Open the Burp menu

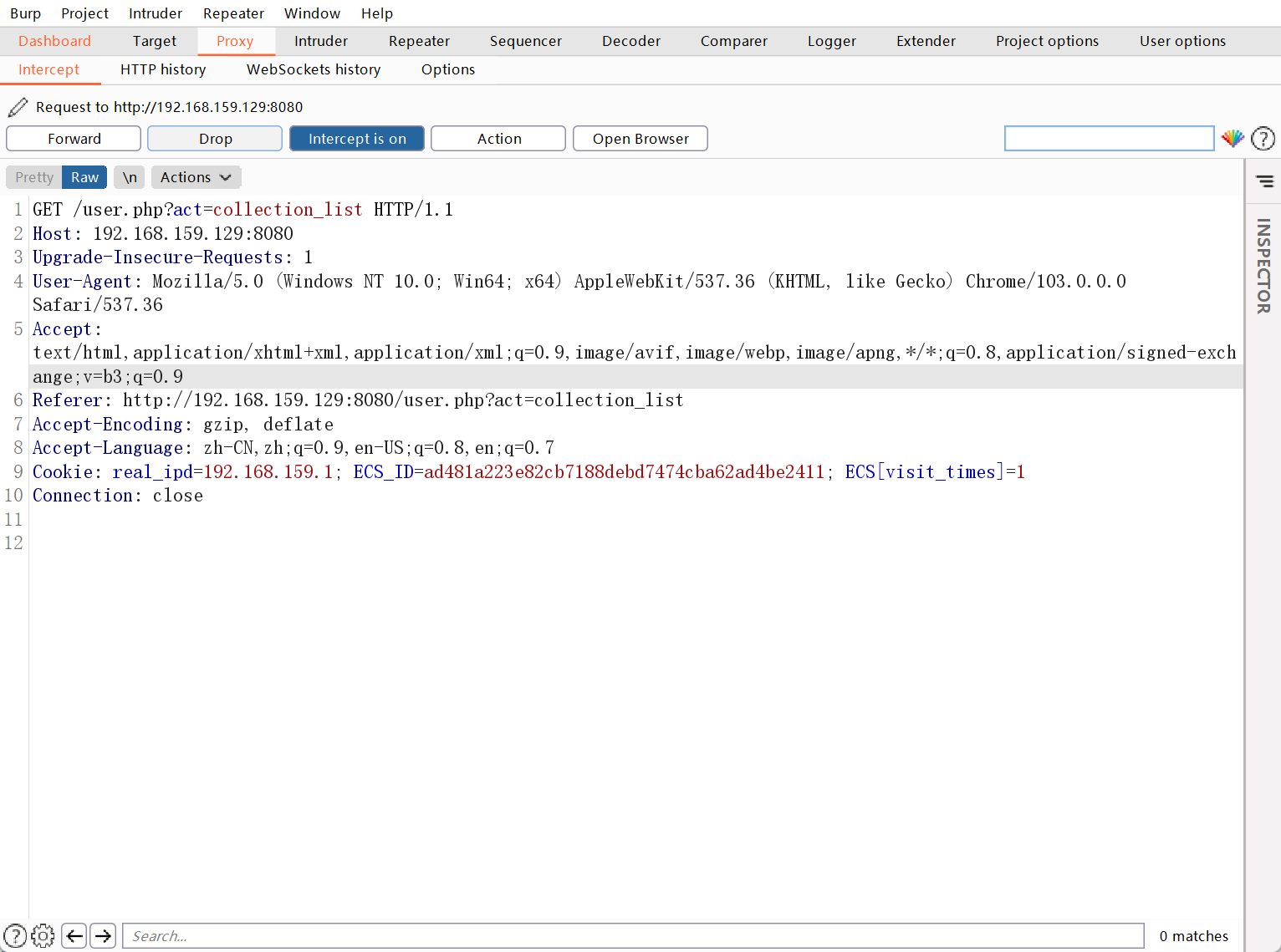pyautogui.click(x=25, y=13)
